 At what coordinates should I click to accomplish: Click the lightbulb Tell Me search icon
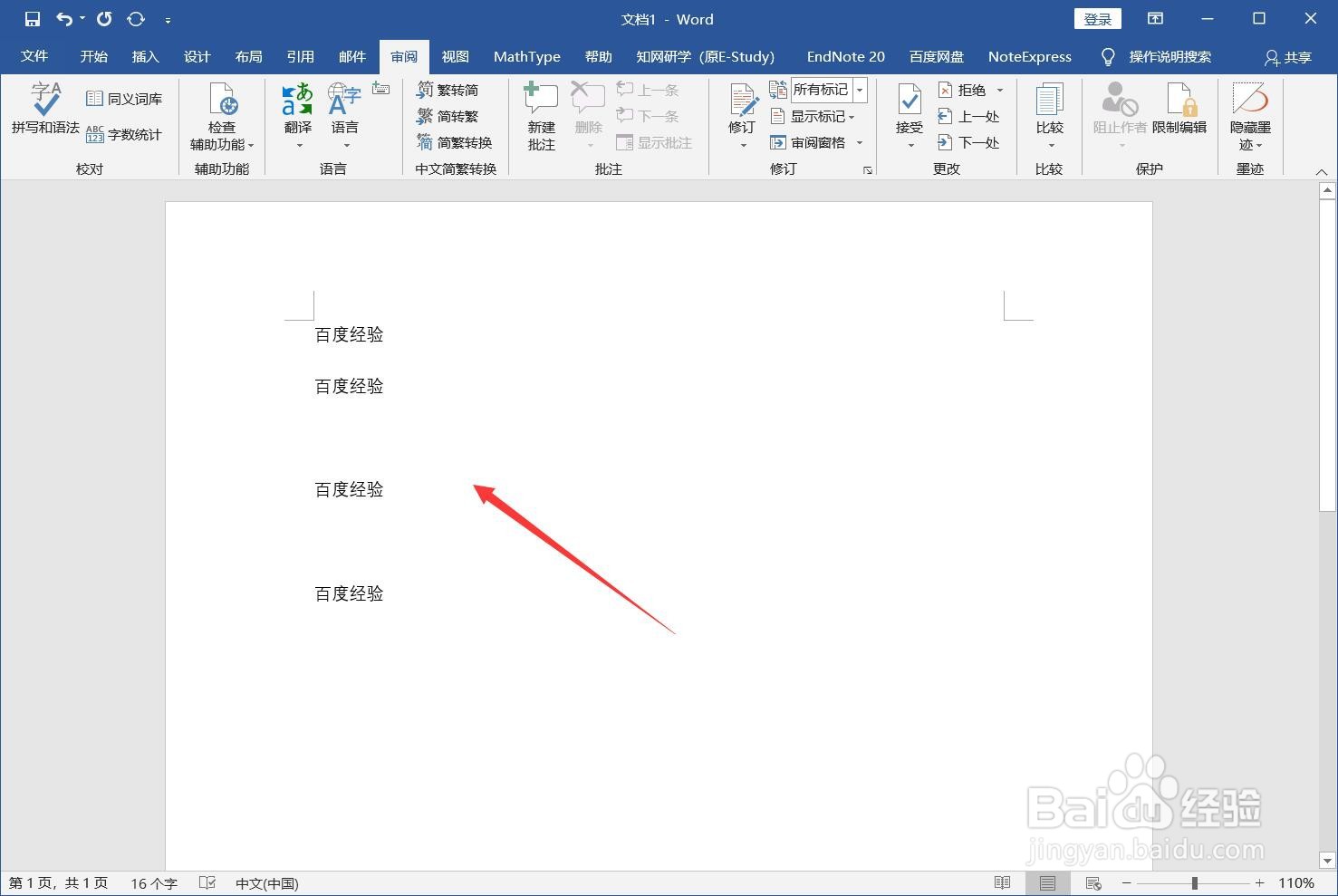[x=1108, y=57]
